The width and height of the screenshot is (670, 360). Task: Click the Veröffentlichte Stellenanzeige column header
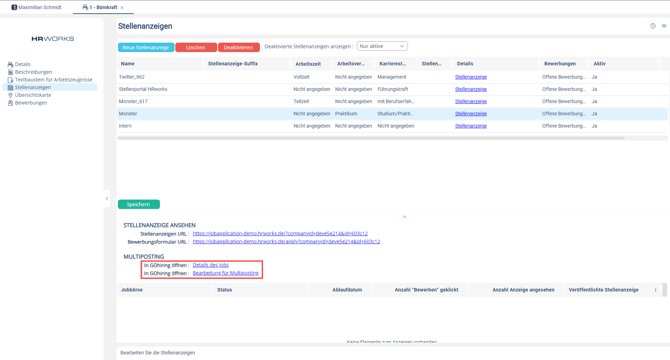pyautogui.click(x=603, y=290)
